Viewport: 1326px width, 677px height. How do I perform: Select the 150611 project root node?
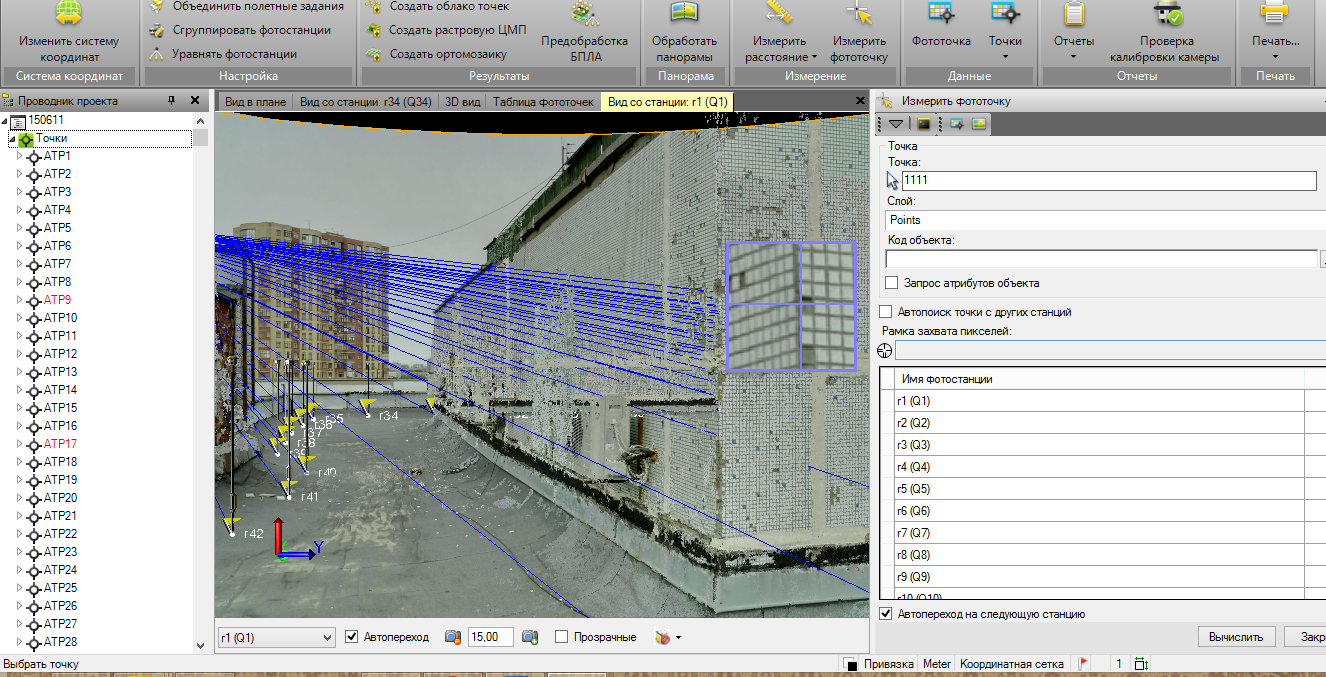coord(45,120)
